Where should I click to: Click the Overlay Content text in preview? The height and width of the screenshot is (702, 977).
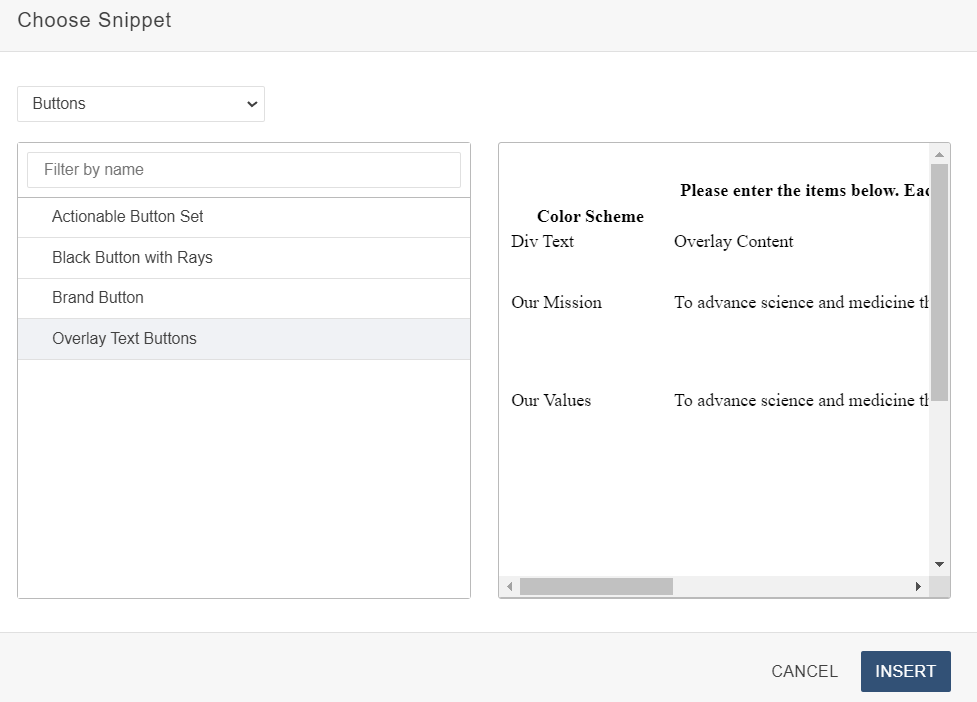point(733,241)
